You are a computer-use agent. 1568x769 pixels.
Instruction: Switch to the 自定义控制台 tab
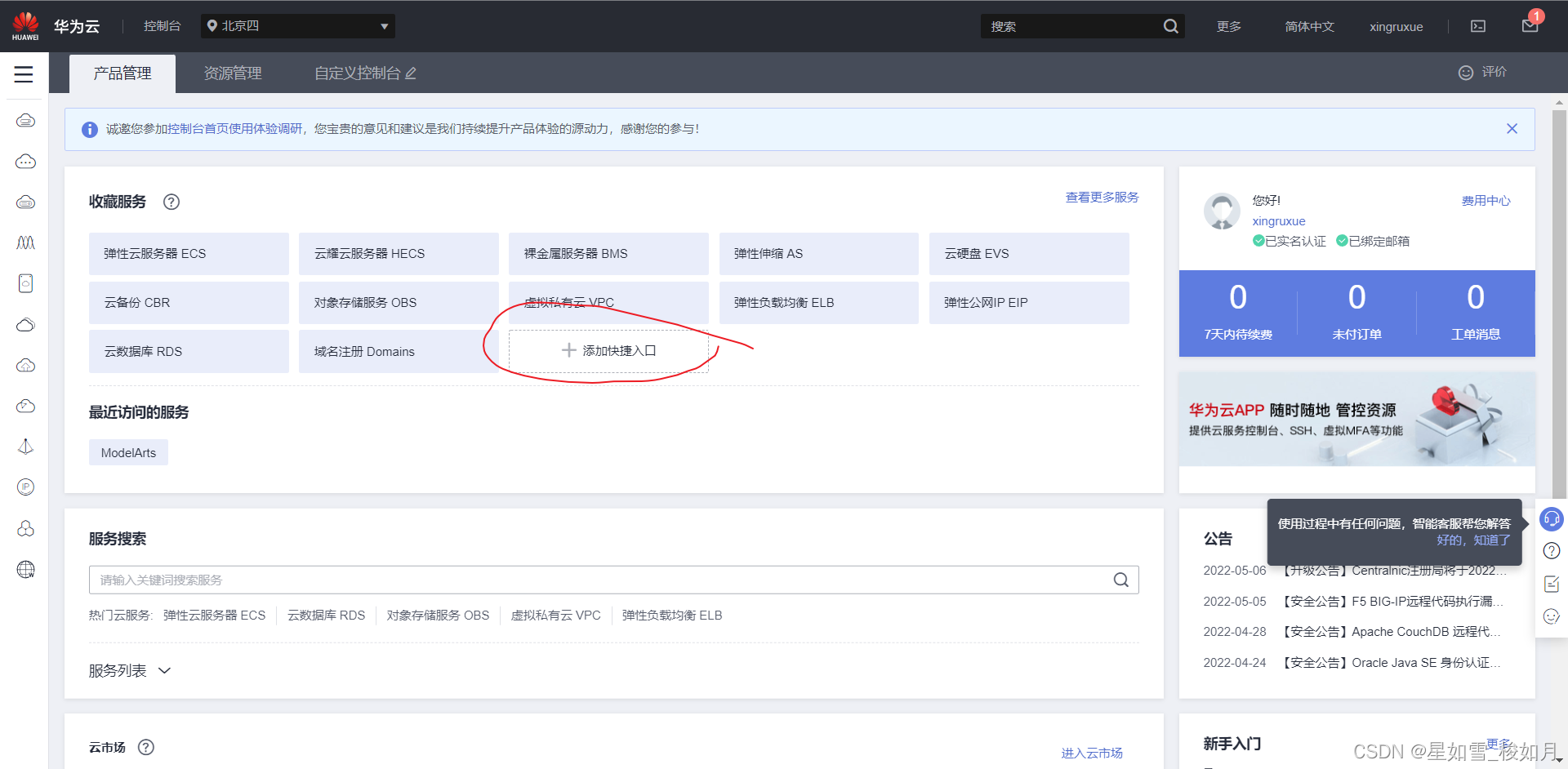[357, 73]
